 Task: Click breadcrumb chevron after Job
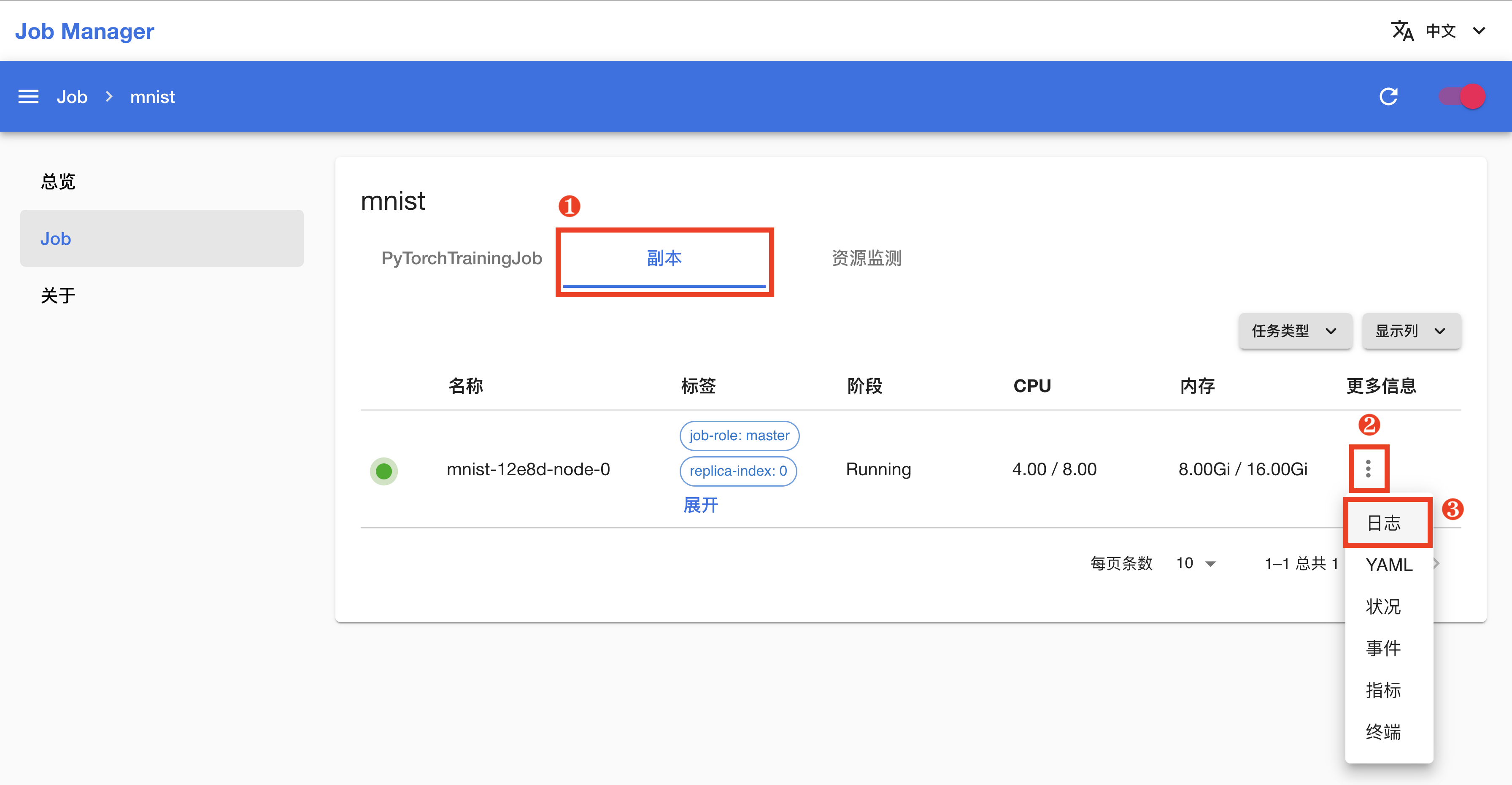[108, 97]
